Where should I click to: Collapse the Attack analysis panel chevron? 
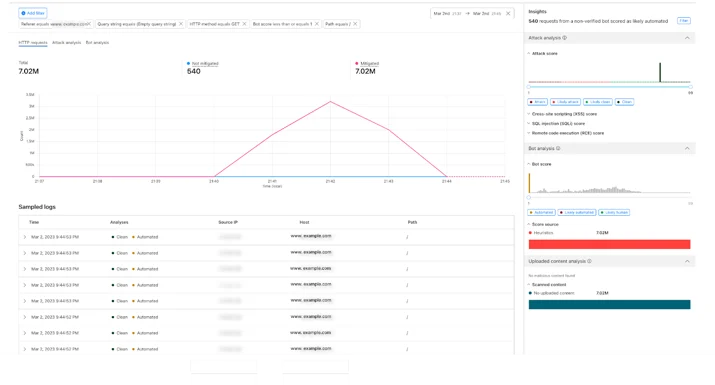click(687, 38)
